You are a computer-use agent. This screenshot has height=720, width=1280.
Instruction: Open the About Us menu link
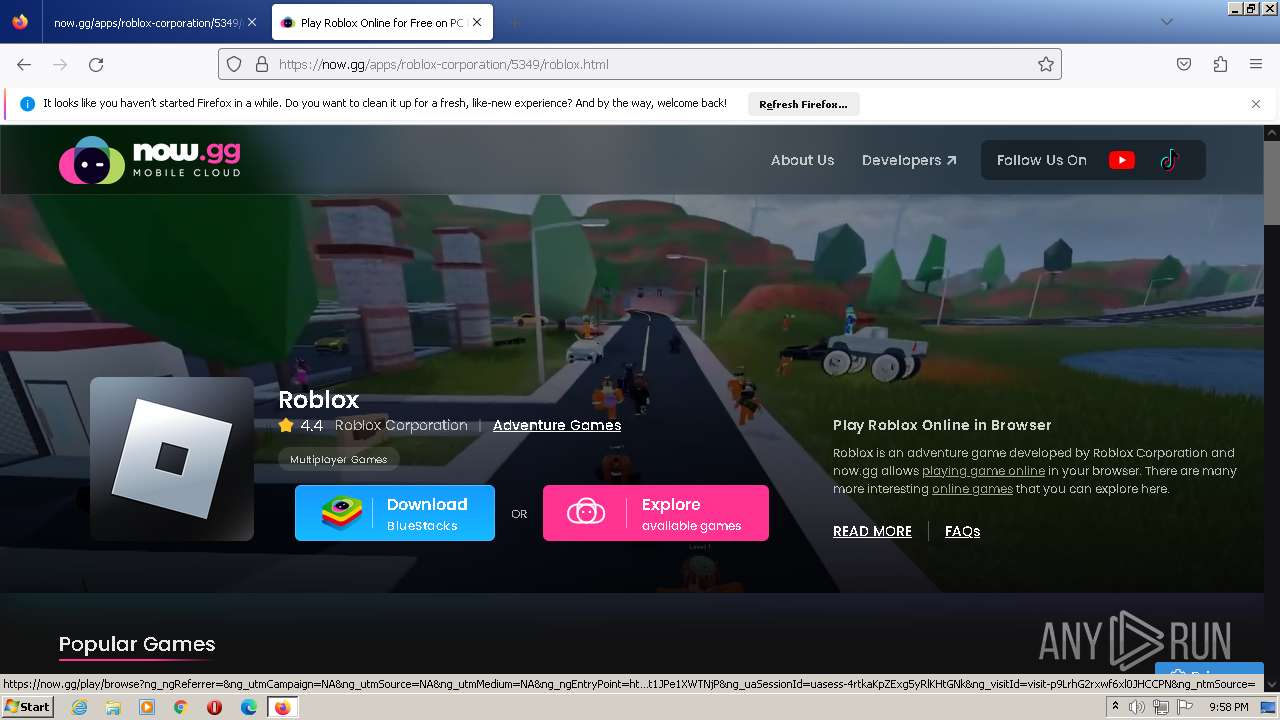[x=802, y=160]
